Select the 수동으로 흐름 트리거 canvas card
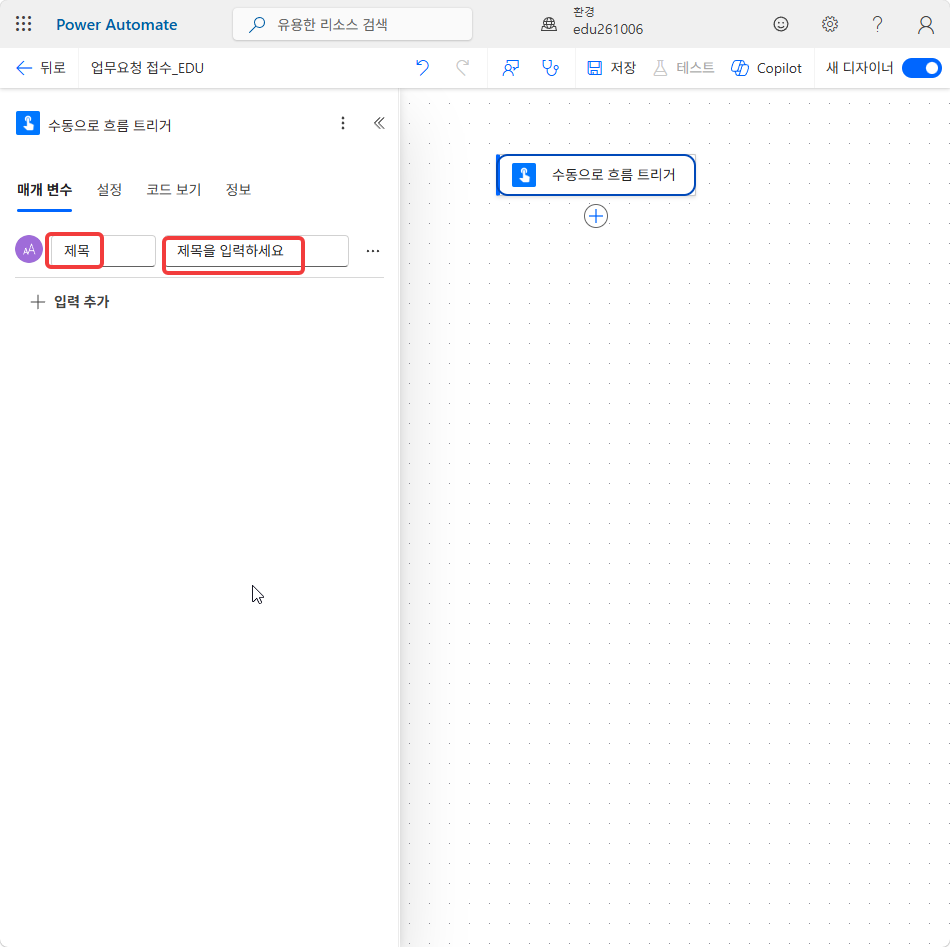Screen dimensions: 950x947 [x=596, y=175]
